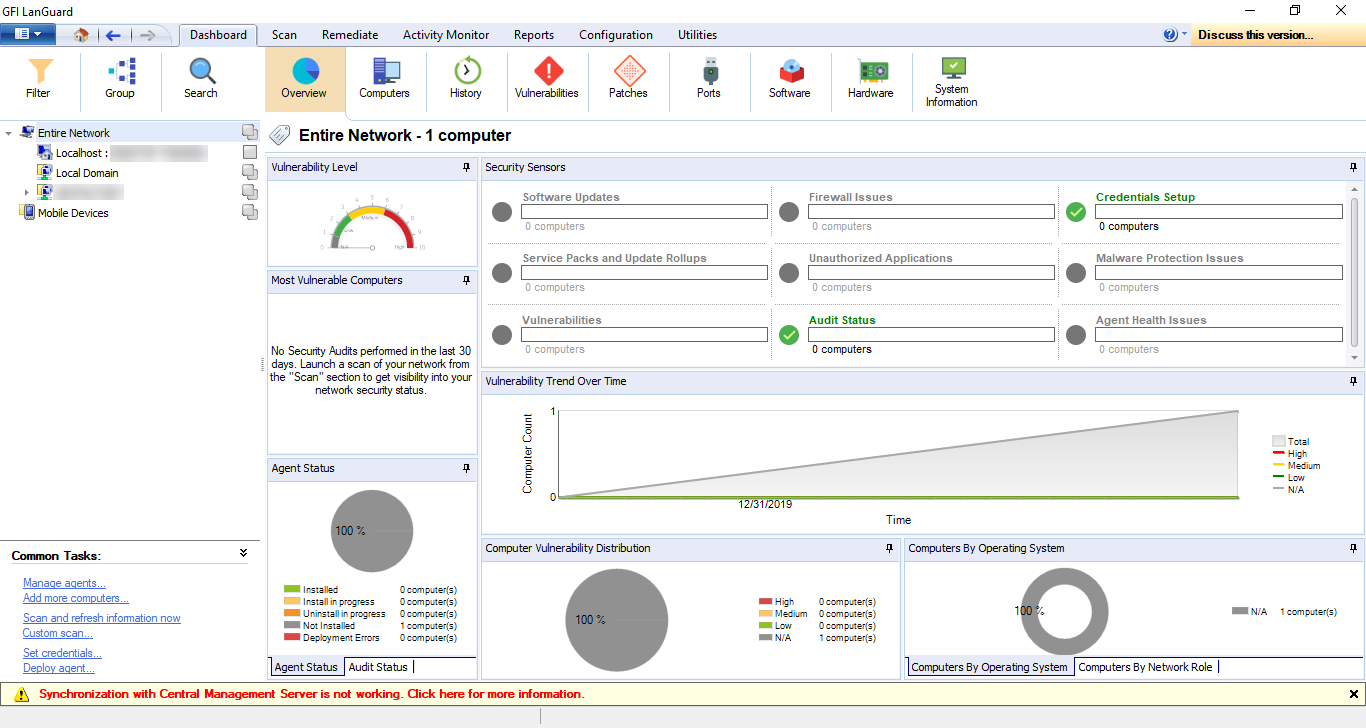The height and width of the screenshot is (728, 1366).
Task: Select the Agent Status bottom tab
Action: click(306, 667)
